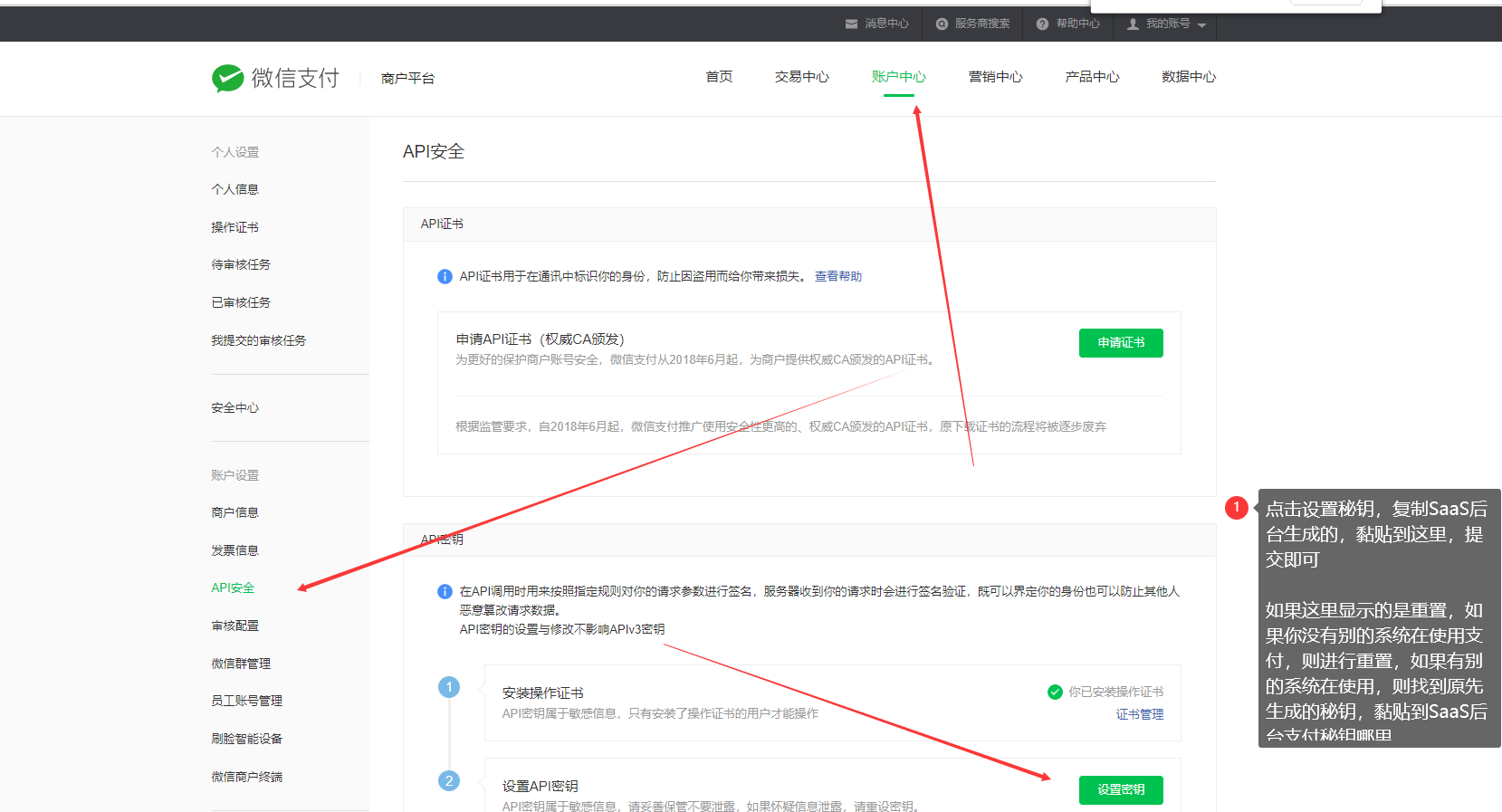
Task: Open the 帮助中心 help link
Action: pyautogui.click(x=1068, y=24)
